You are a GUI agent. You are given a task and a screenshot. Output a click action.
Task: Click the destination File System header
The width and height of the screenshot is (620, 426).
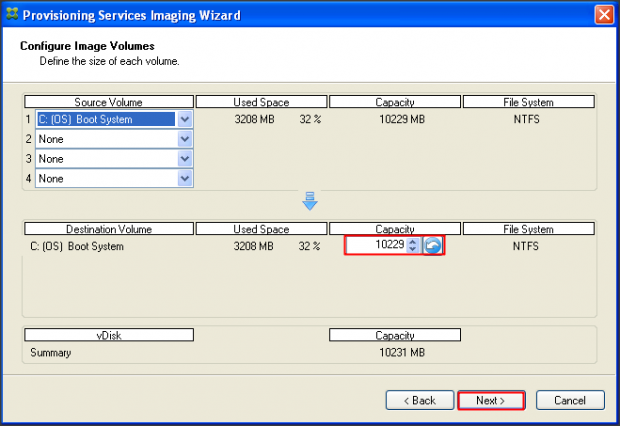pos(529,229)
